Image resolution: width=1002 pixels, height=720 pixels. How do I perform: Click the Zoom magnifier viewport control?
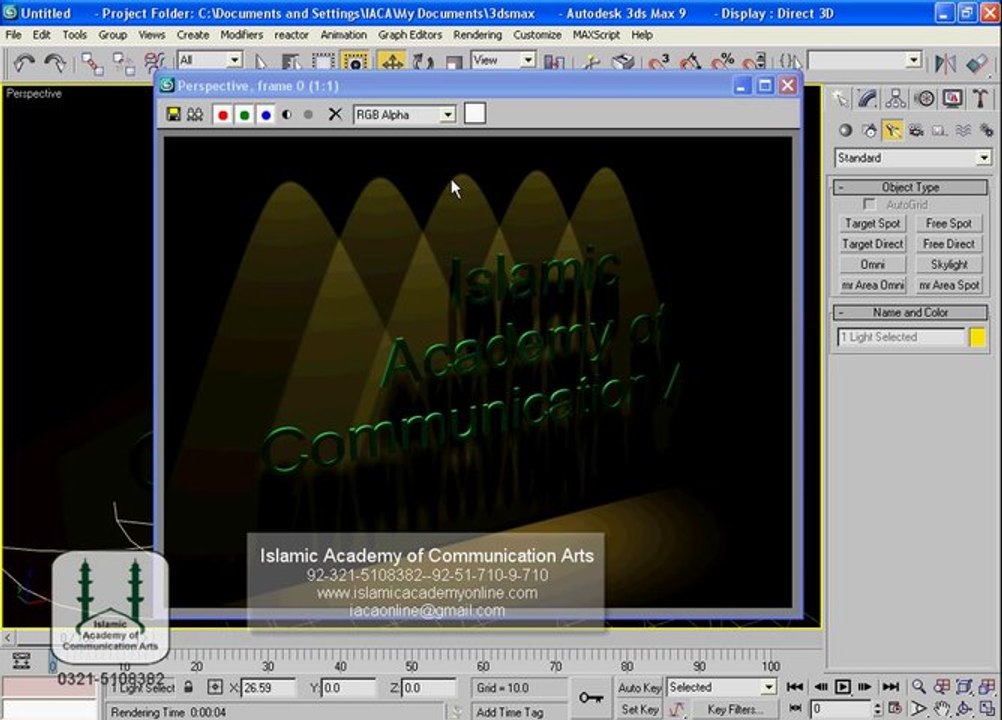click(918, 687)
